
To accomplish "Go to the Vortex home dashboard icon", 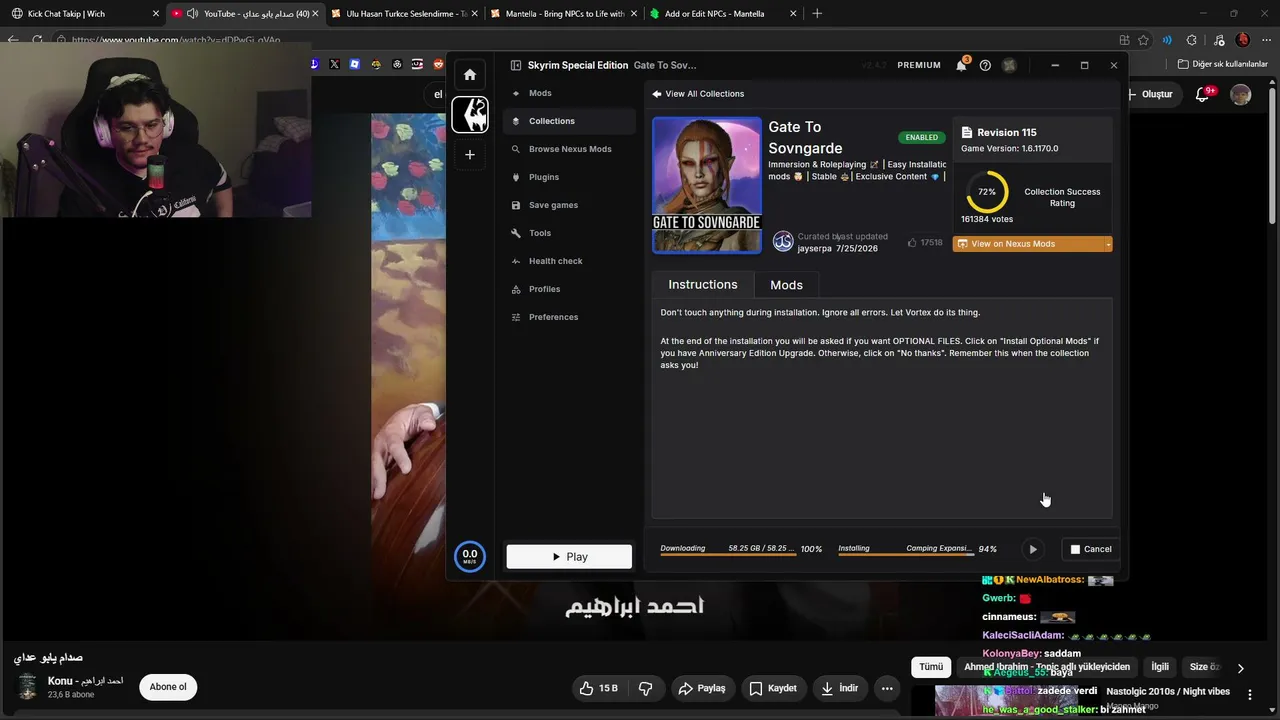I will [470, 75].
